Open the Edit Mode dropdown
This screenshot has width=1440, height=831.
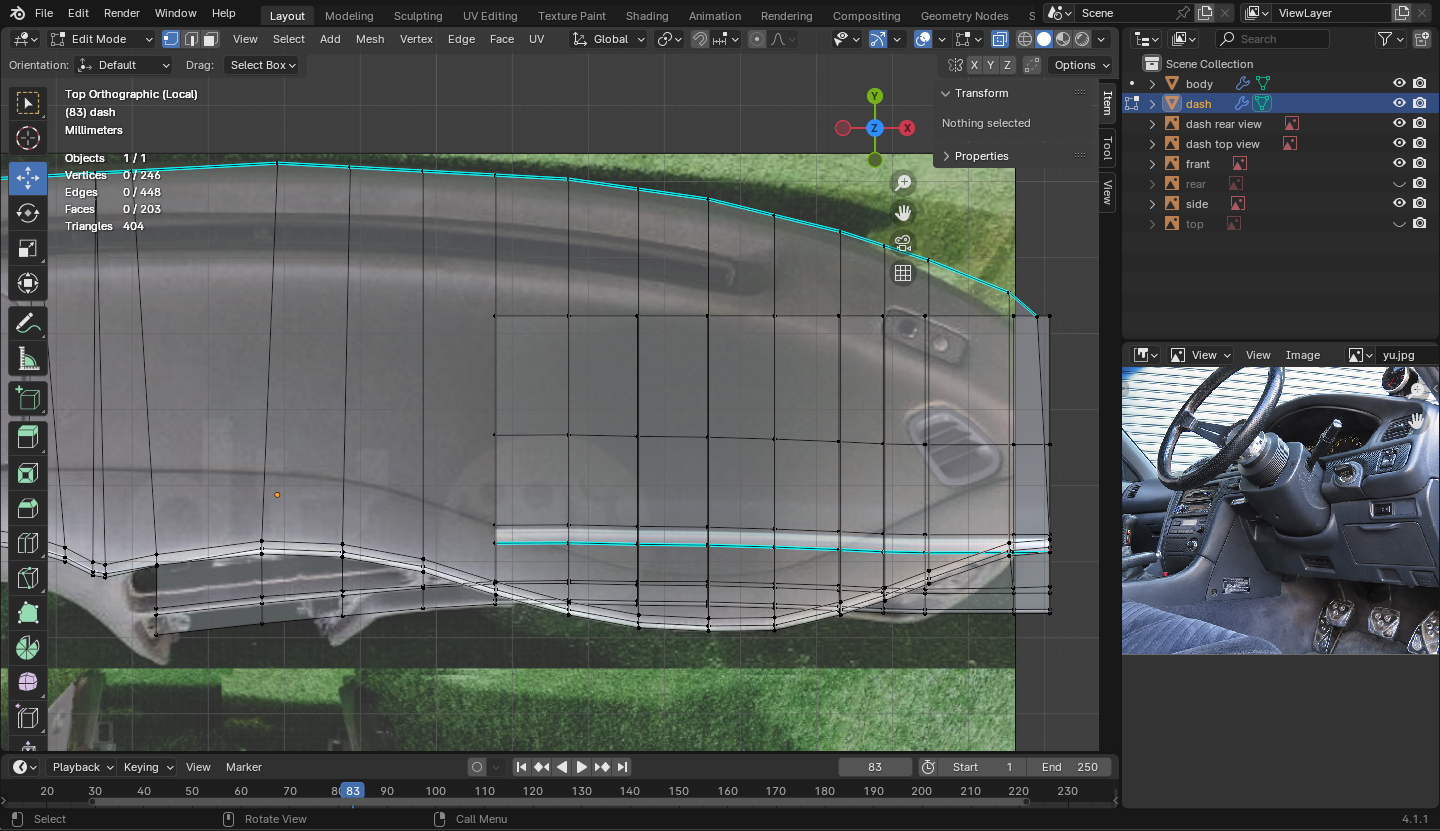coord(102,39)
